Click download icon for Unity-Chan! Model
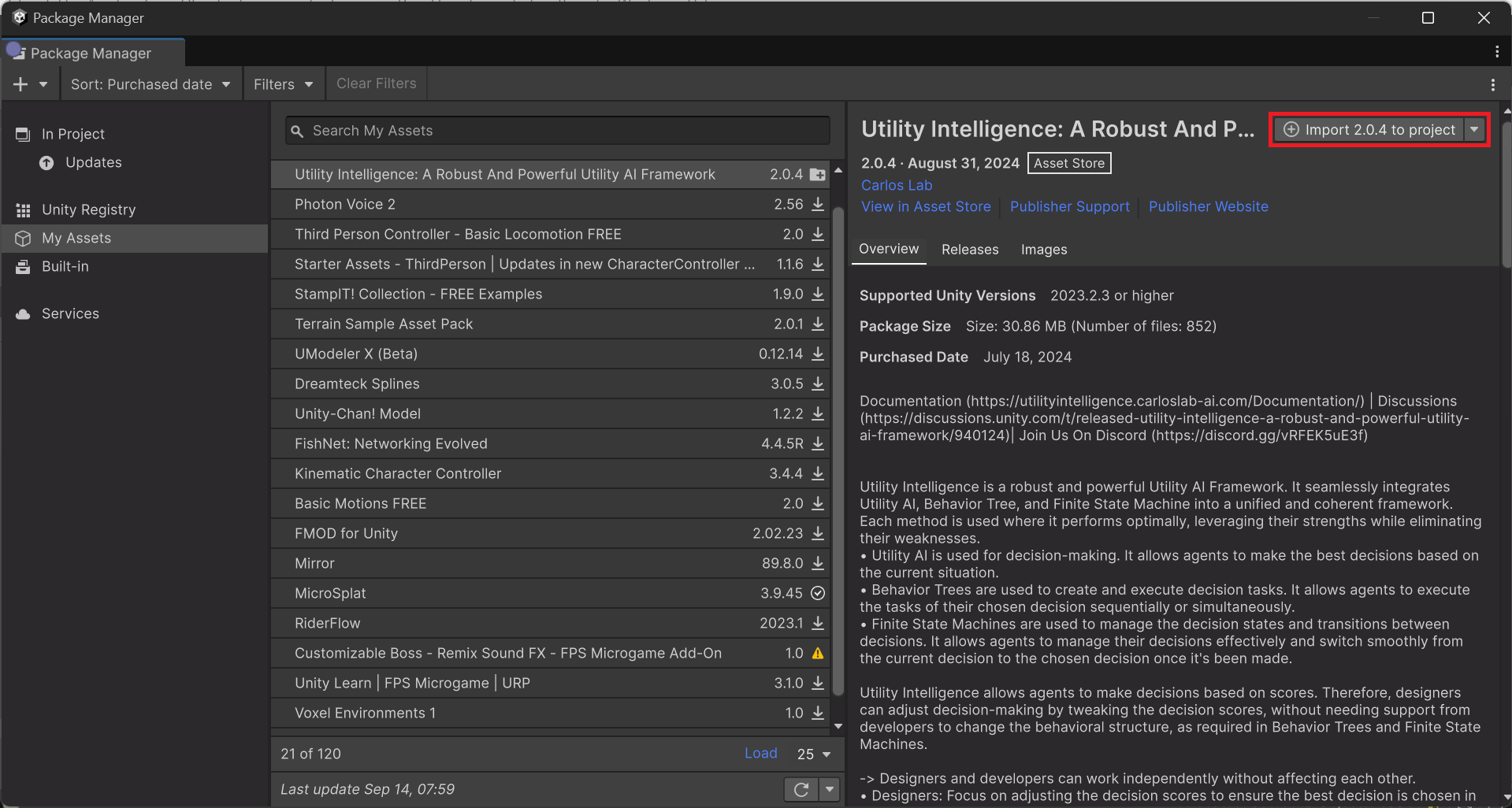Image resolution: width=1512 pixels, height=808 pixels. [x=818, y=413]
